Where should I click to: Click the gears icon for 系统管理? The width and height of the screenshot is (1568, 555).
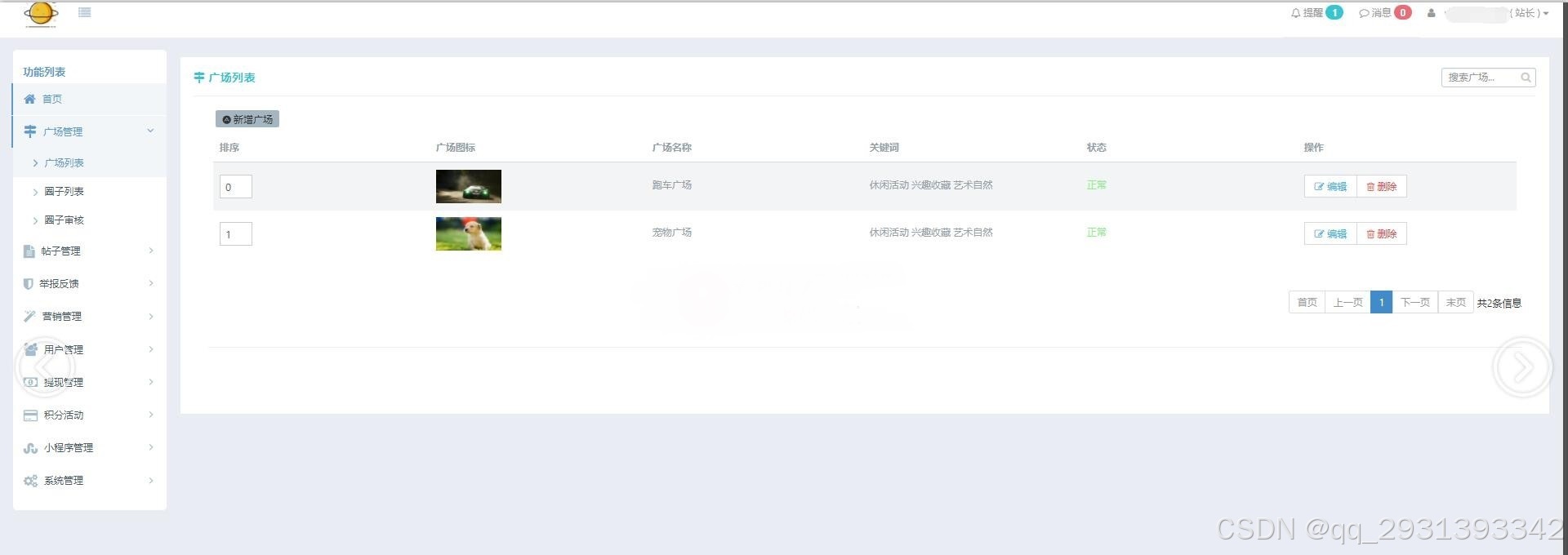[30, 481]
